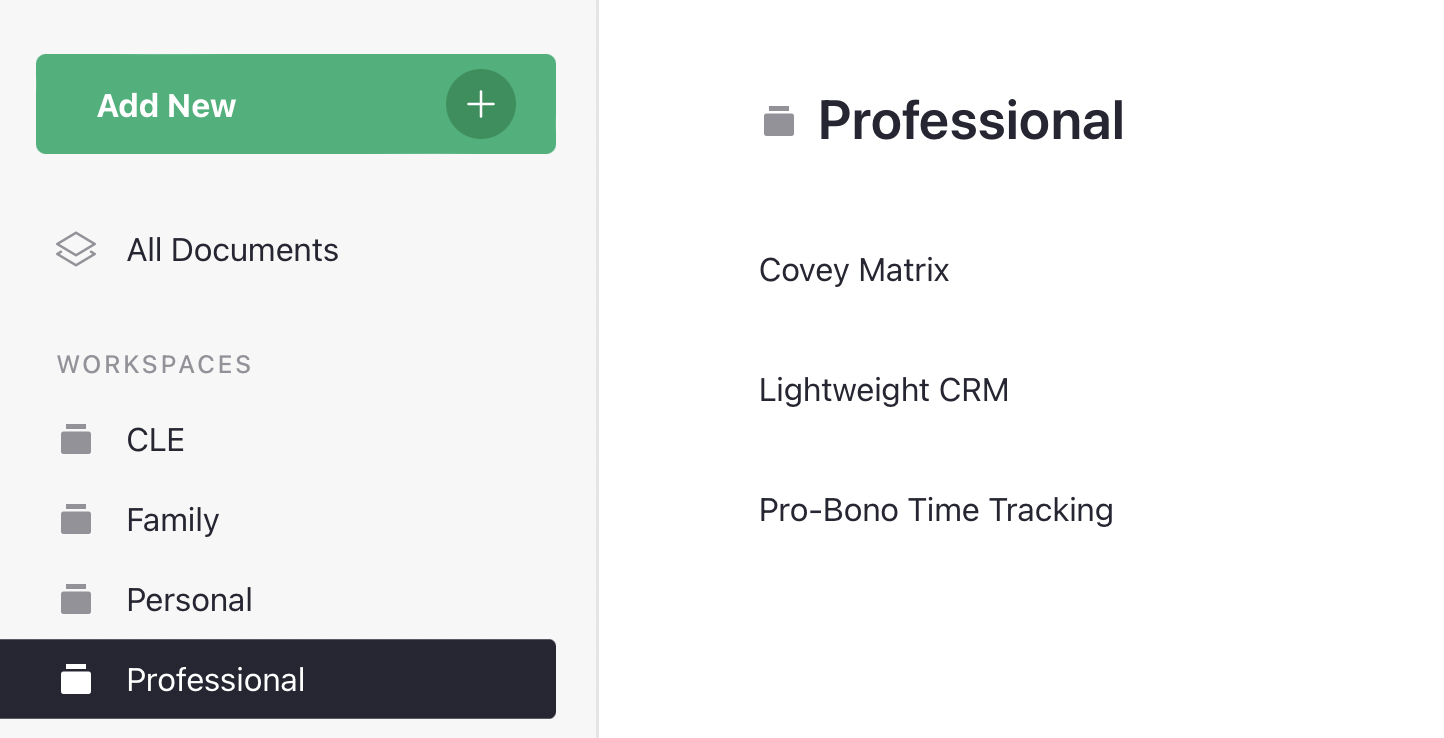Click the Personal workspace folder icon
Viewport: 1444px width, 738px height.
click(x=76, y=599)
